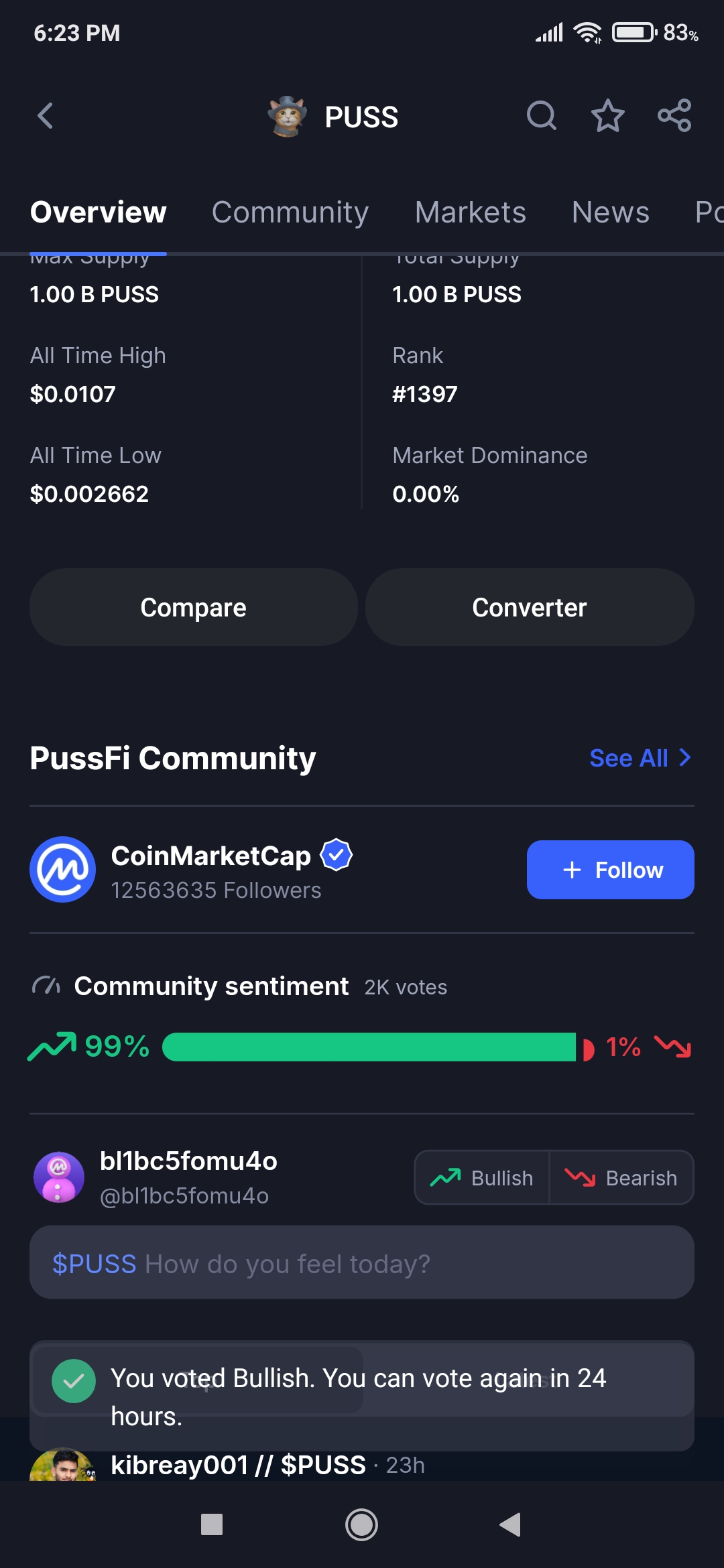Tap the green community sentiment bar
This screenshot has height=1568, width=724.
click(369, 1047)
